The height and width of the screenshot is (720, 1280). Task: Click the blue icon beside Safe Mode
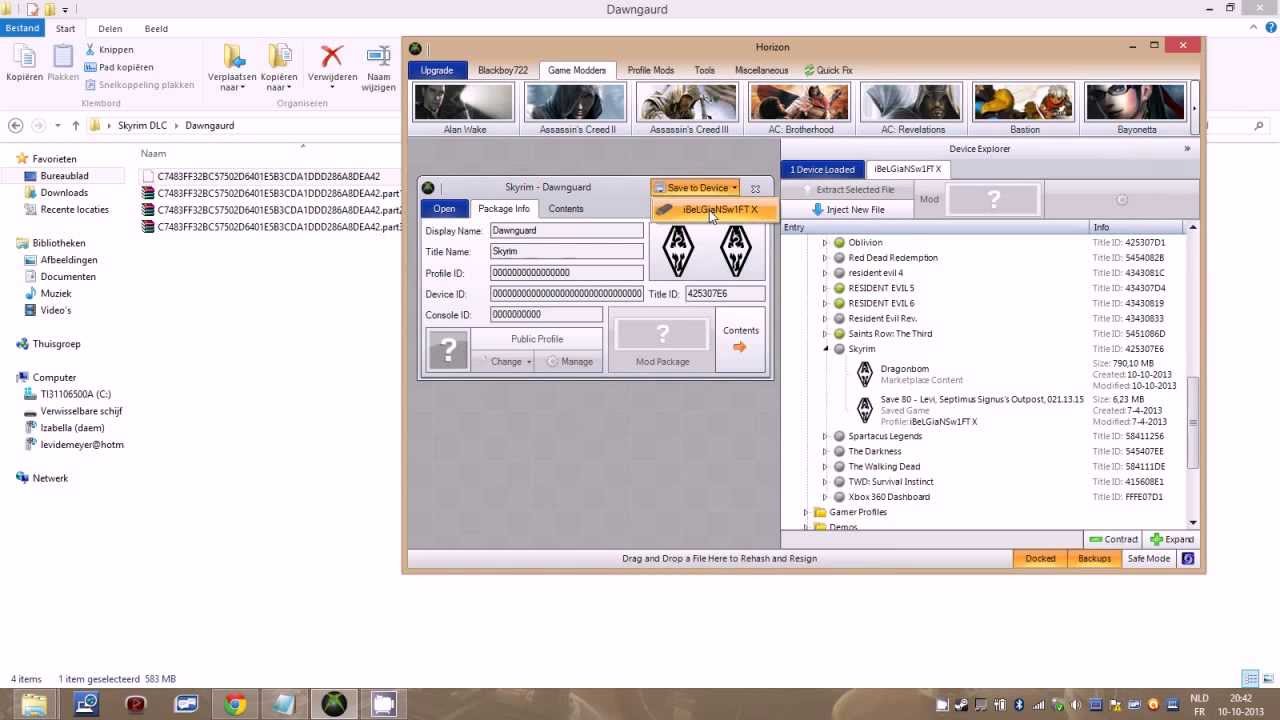pos(1188,559)
